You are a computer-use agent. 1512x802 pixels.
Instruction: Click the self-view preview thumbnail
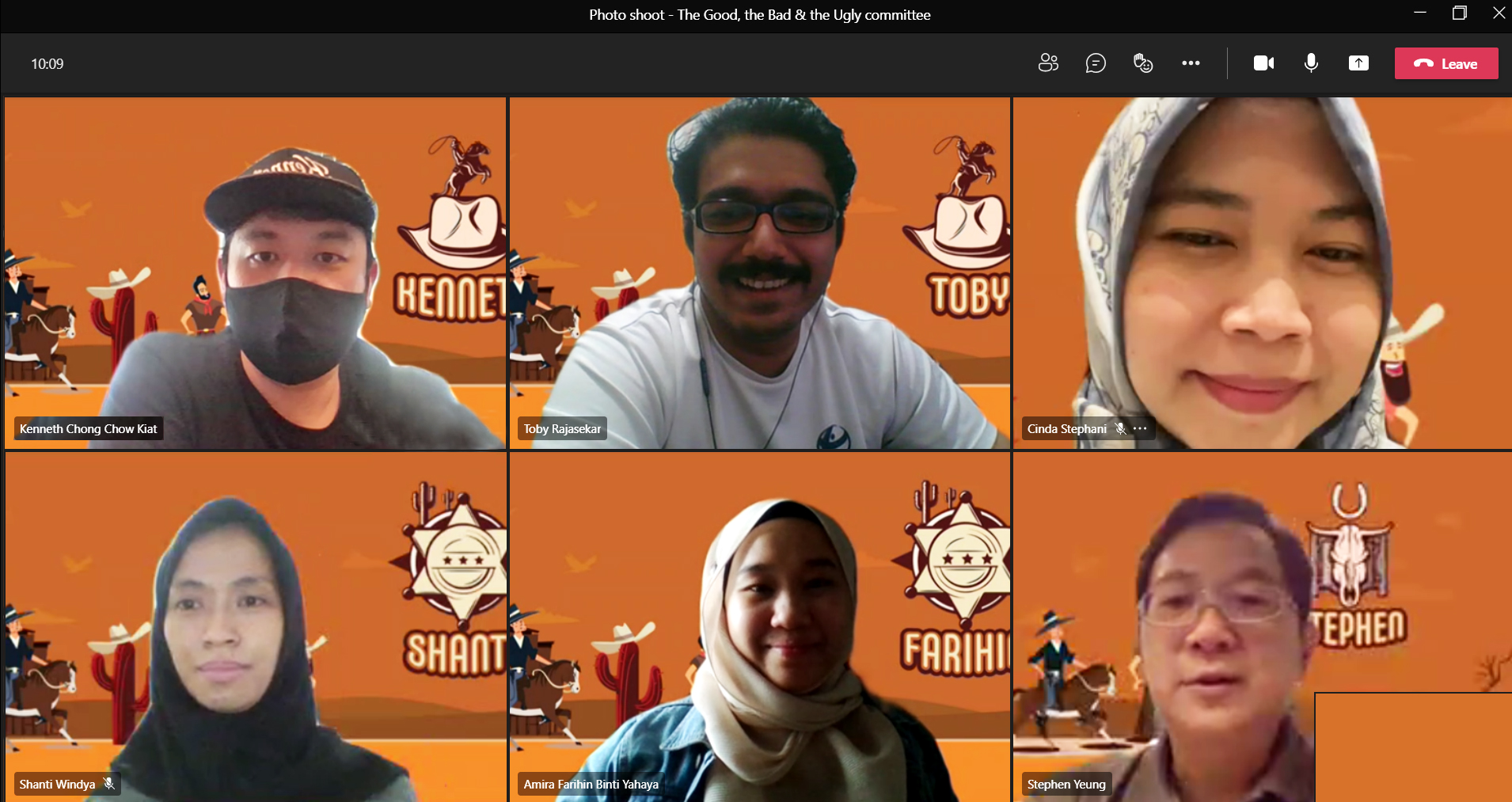[x=1413, y=747]
